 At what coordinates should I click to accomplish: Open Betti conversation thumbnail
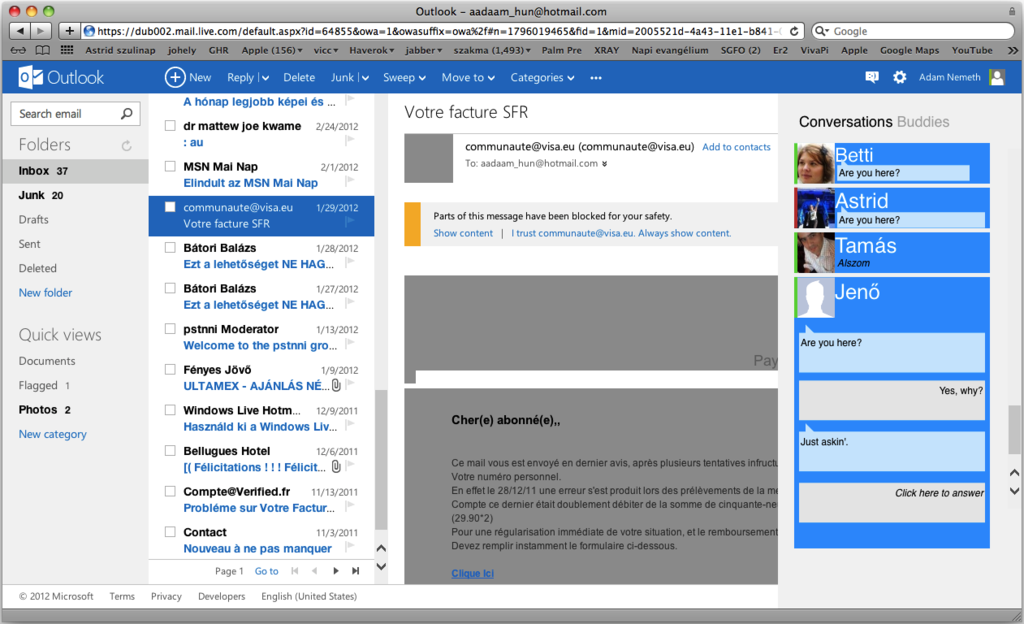[815, 163]
